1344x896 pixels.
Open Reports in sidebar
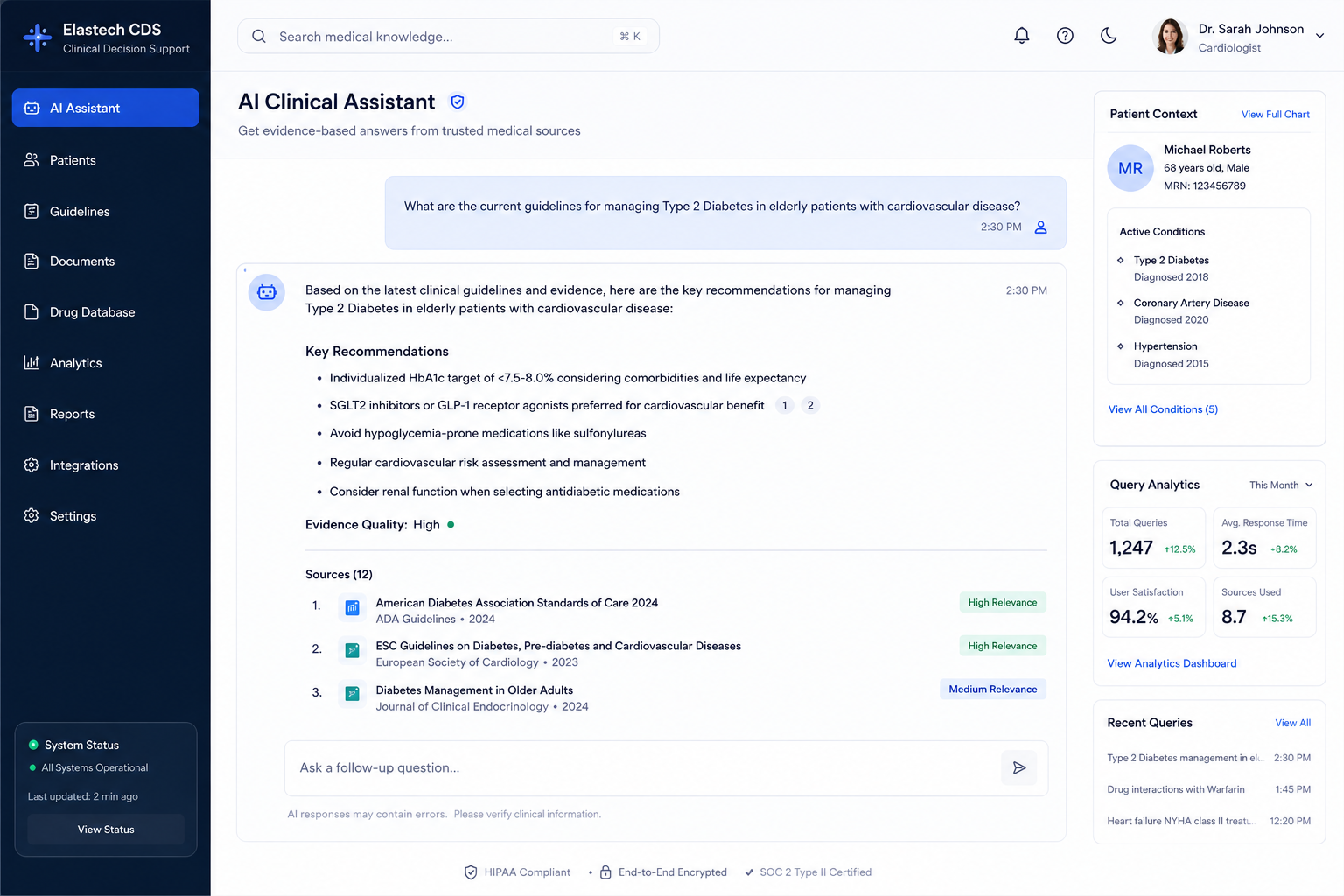click(106, 414)
